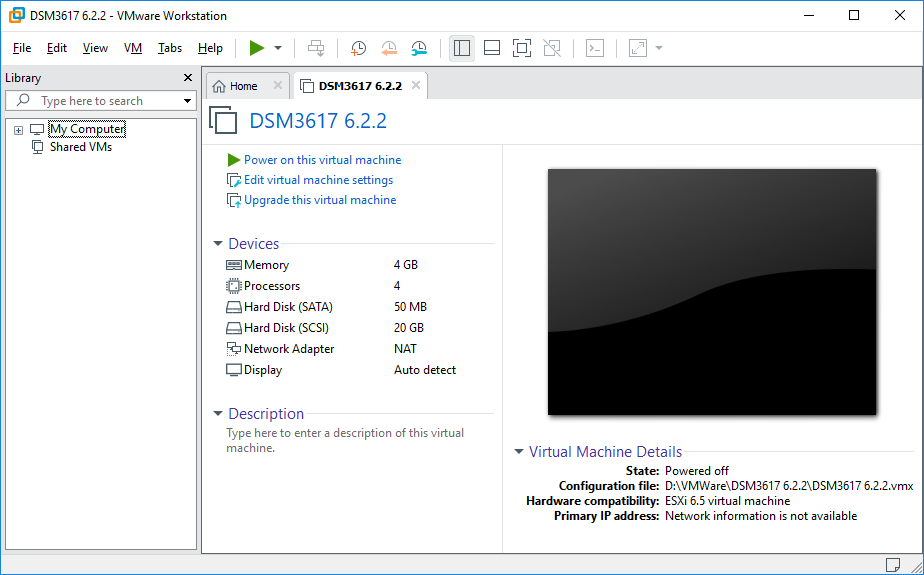Close the Home tab
Viewport: 924px width, 575px height.
[278, 85]
